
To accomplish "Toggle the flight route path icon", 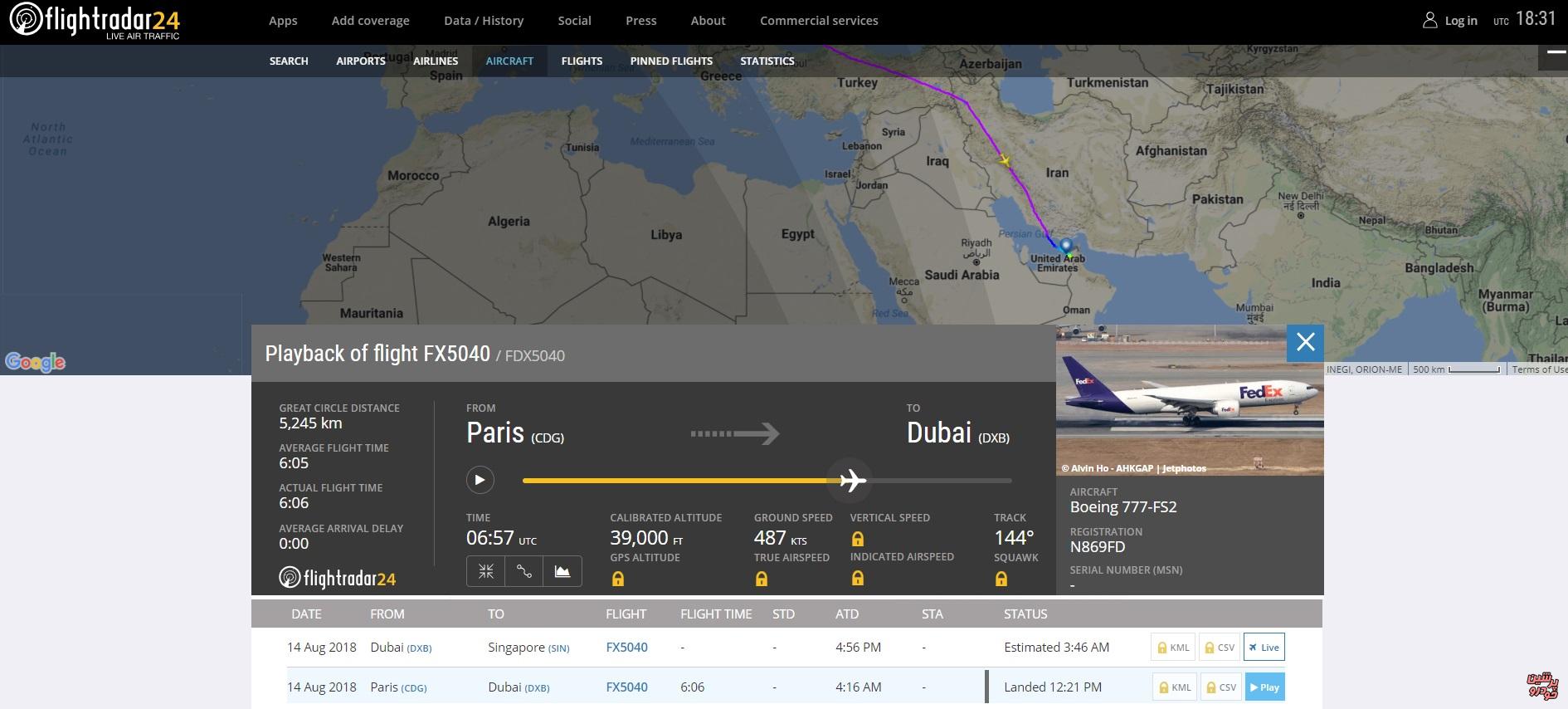I will tap(524, 571).
